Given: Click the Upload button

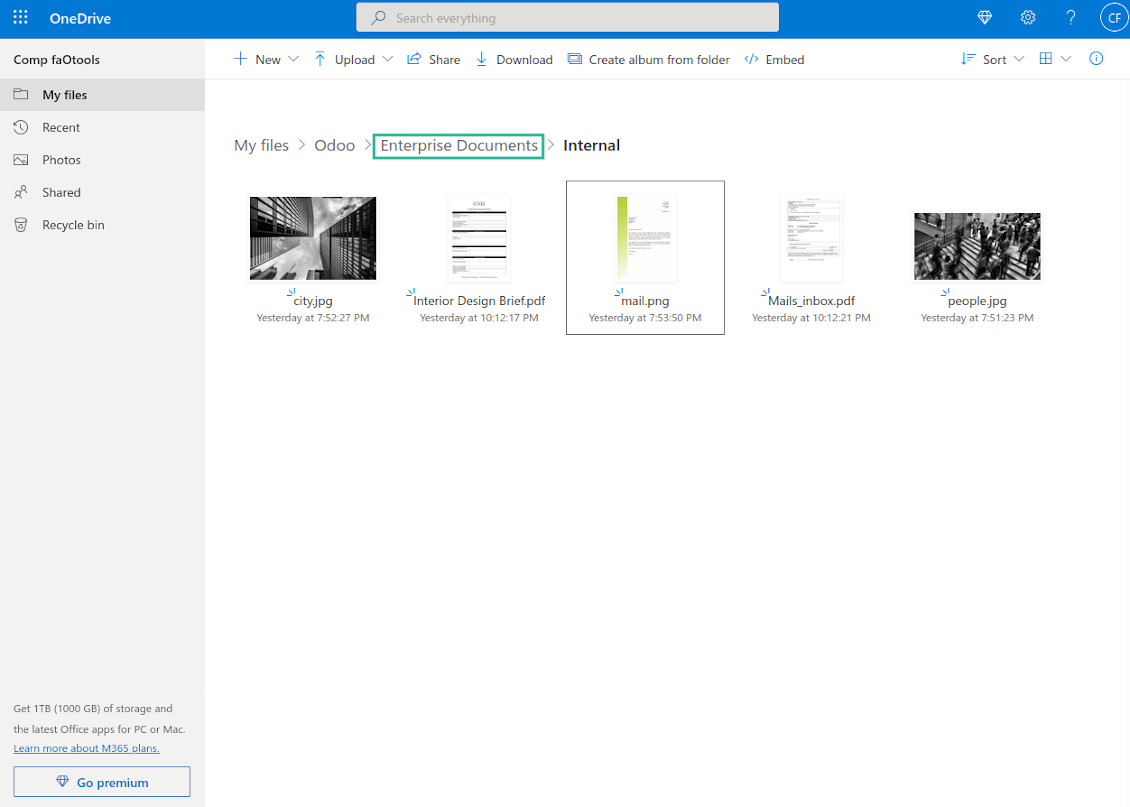Looking at the screenshot, I should (x=344, y=59).
